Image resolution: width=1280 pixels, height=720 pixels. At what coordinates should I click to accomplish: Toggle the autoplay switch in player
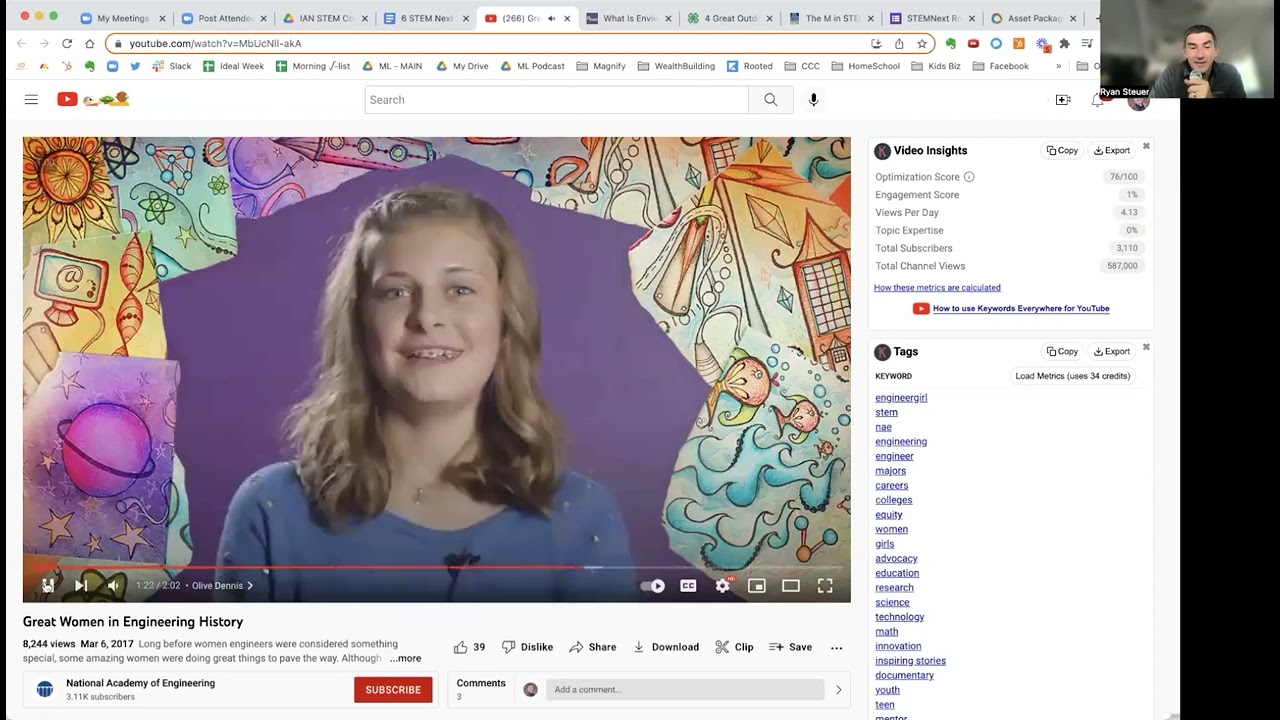pyautogui.click(x=653, y=586)
